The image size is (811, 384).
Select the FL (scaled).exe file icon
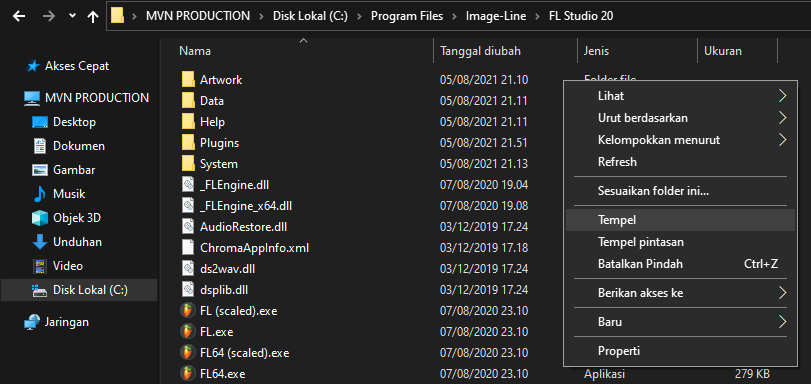point(187,311)
